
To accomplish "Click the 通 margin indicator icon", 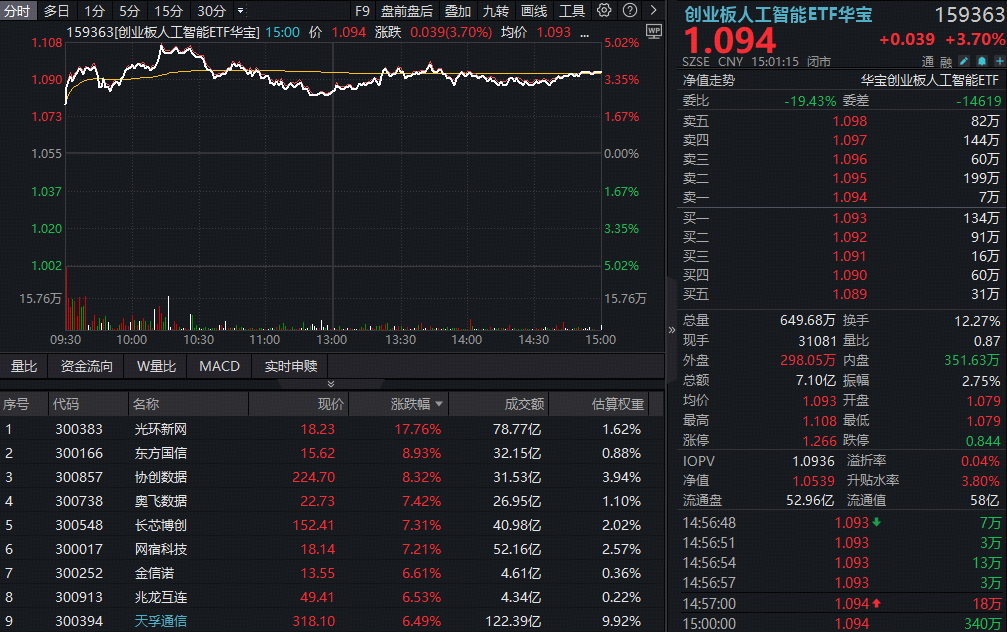I will (927, 60).
